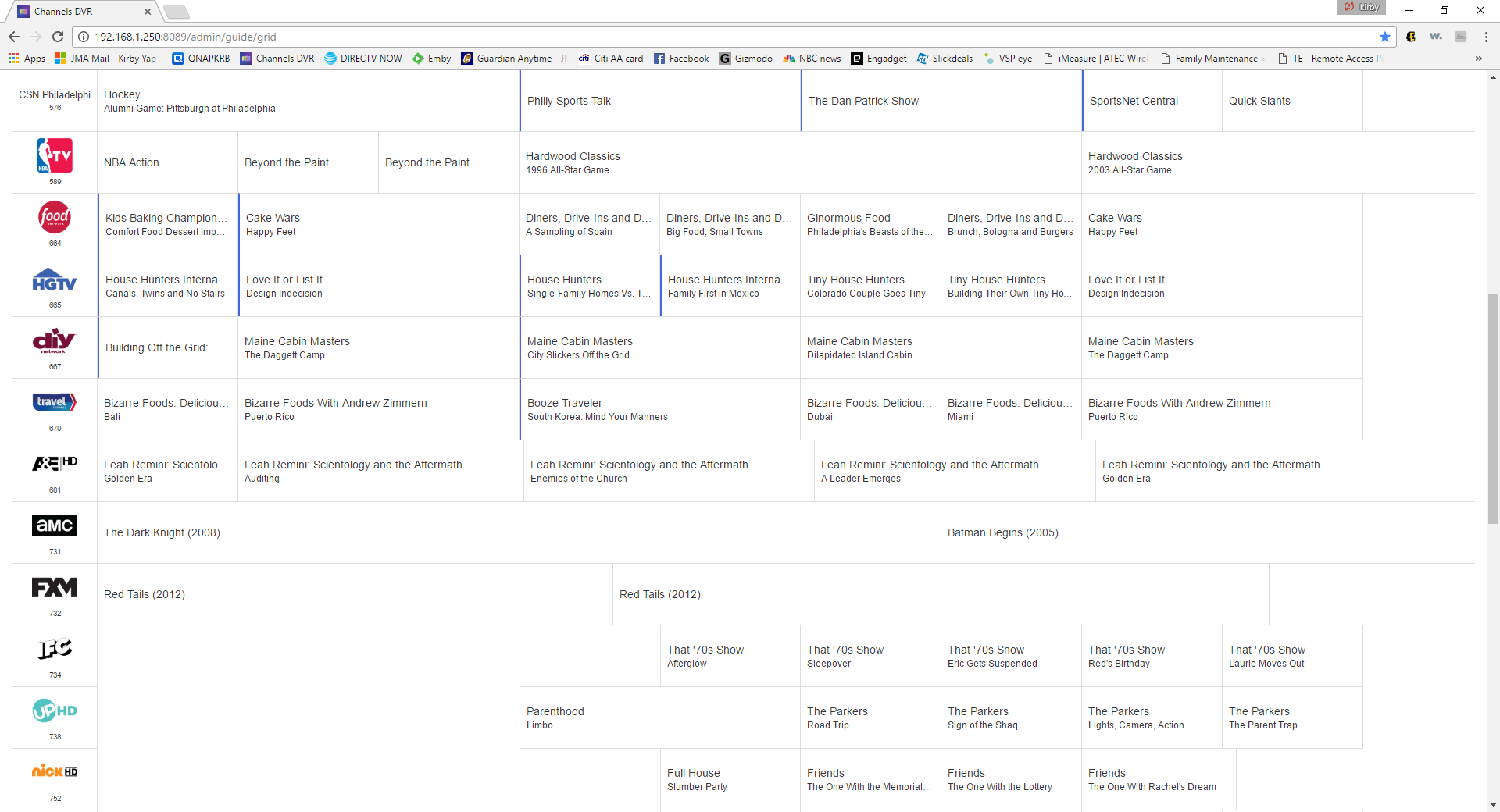Viewport: 1500px width, 812px height.
Task: Select the HGTV channel logo
Action: [x=55, y=280]
